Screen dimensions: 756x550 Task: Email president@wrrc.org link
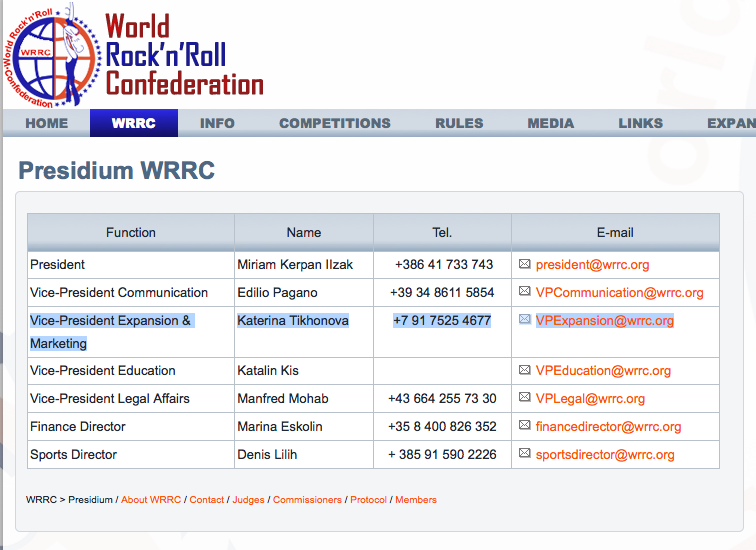pos(593,265)
